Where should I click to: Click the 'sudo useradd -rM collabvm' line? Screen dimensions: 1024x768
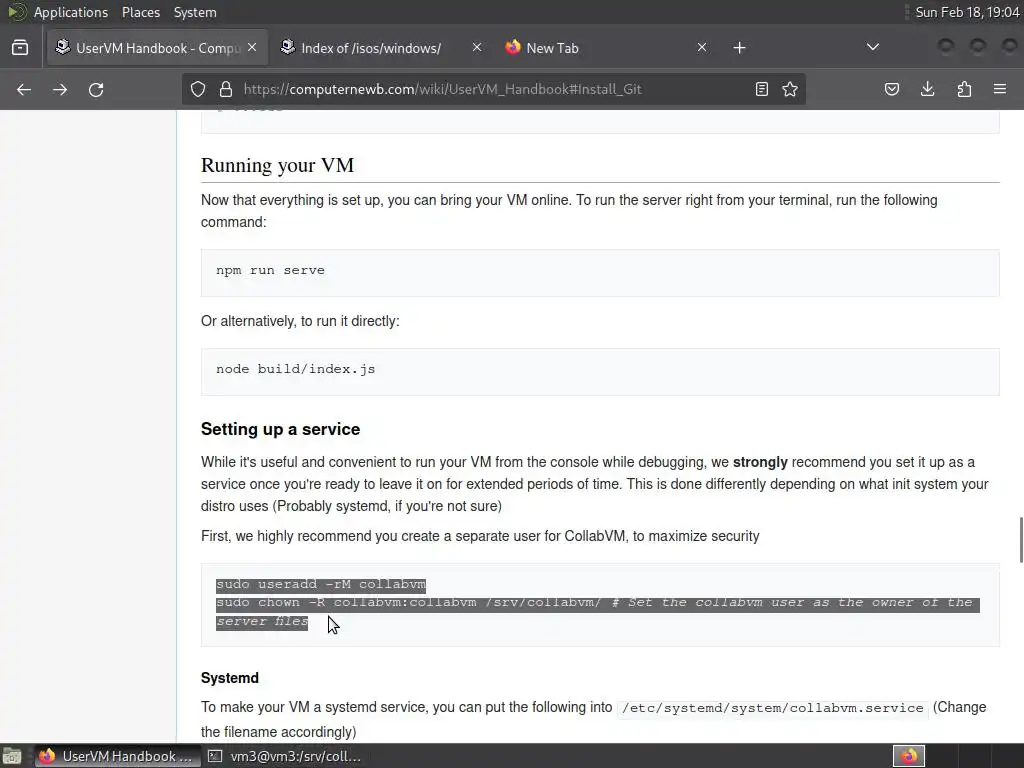pyautogui.click(x=321, y=584)
